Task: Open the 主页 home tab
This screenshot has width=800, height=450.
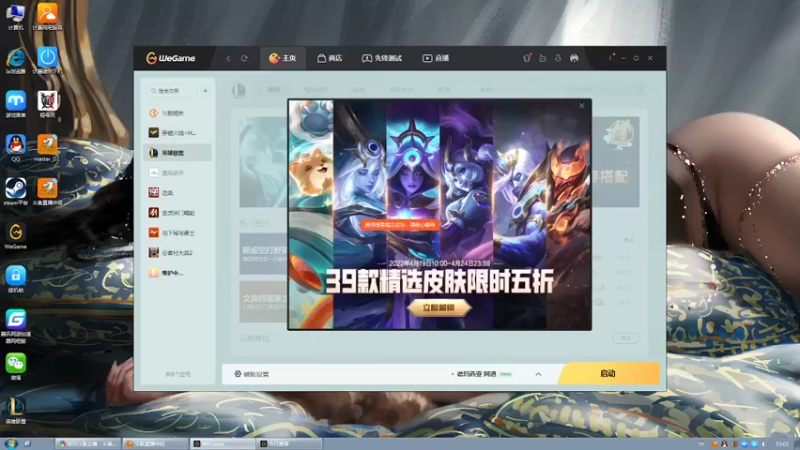Action: 282,58
